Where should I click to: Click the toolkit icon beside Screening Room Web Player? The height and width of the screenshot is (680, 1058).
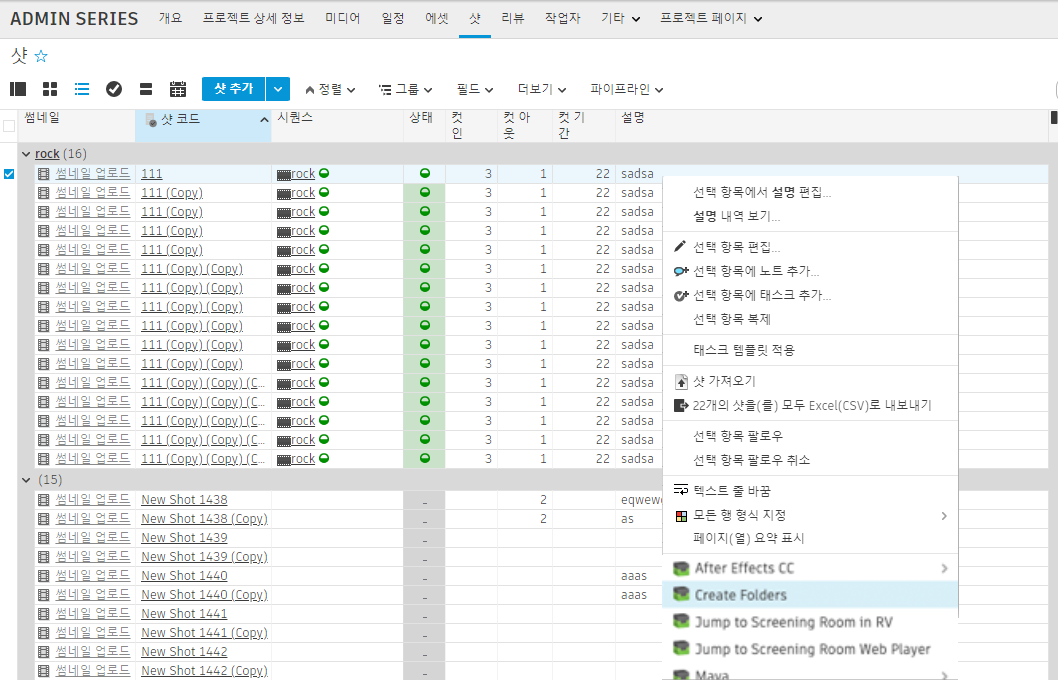[x=681, y=648]
